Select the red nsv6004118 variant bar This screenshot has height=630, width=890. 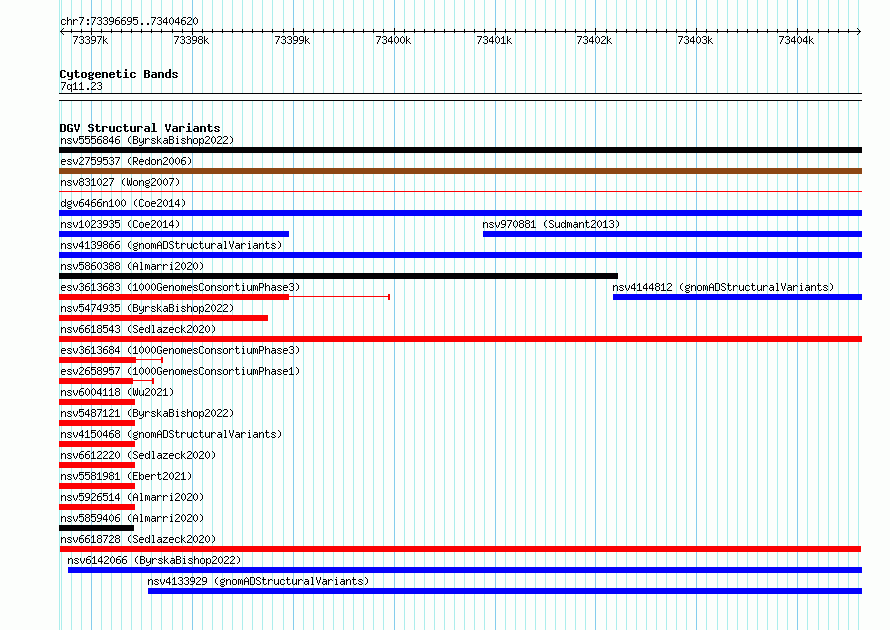pyautogui.click(x=97, y=402)
